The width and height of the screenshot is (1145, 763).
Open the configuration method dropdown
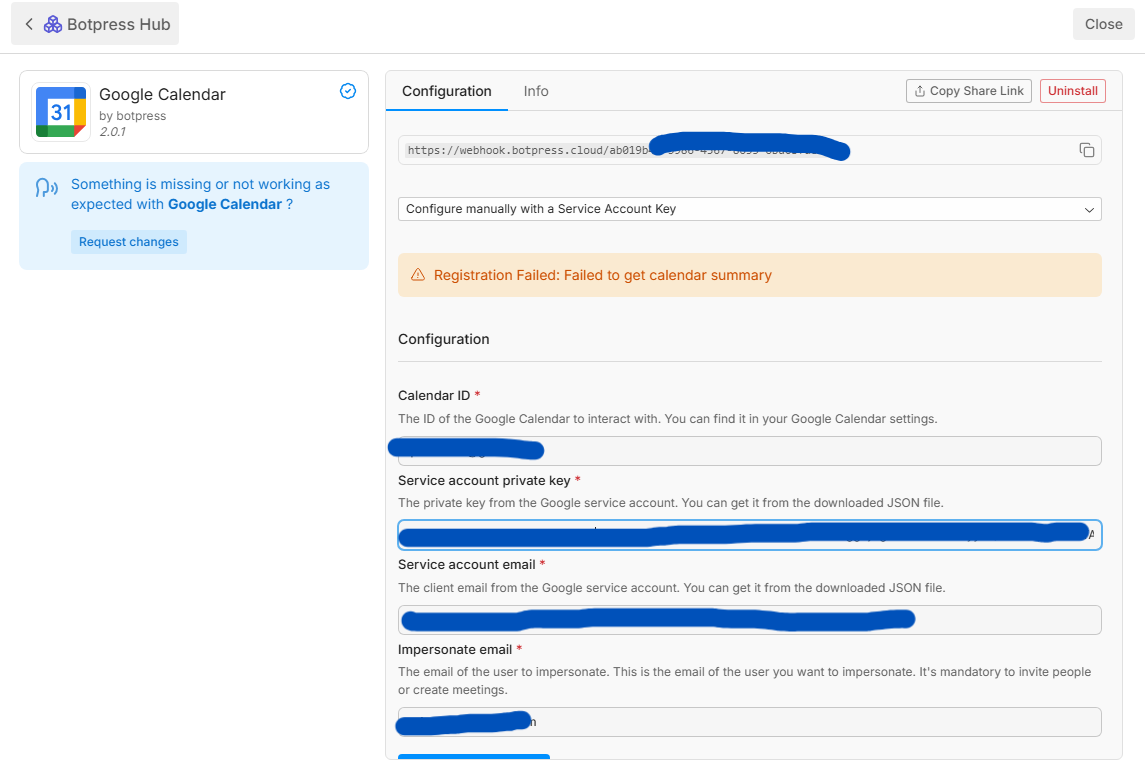point(749,209)
